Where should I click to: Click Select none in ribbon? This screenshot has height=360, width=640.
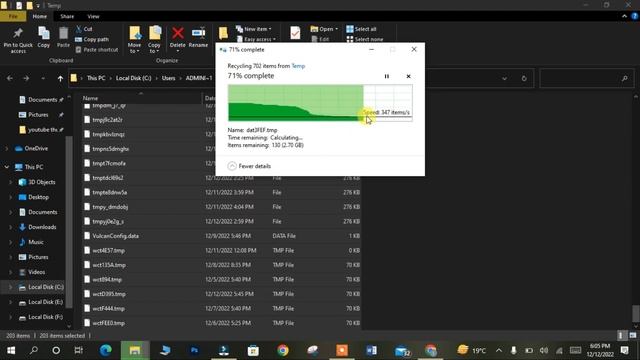(x=364, y=39)
